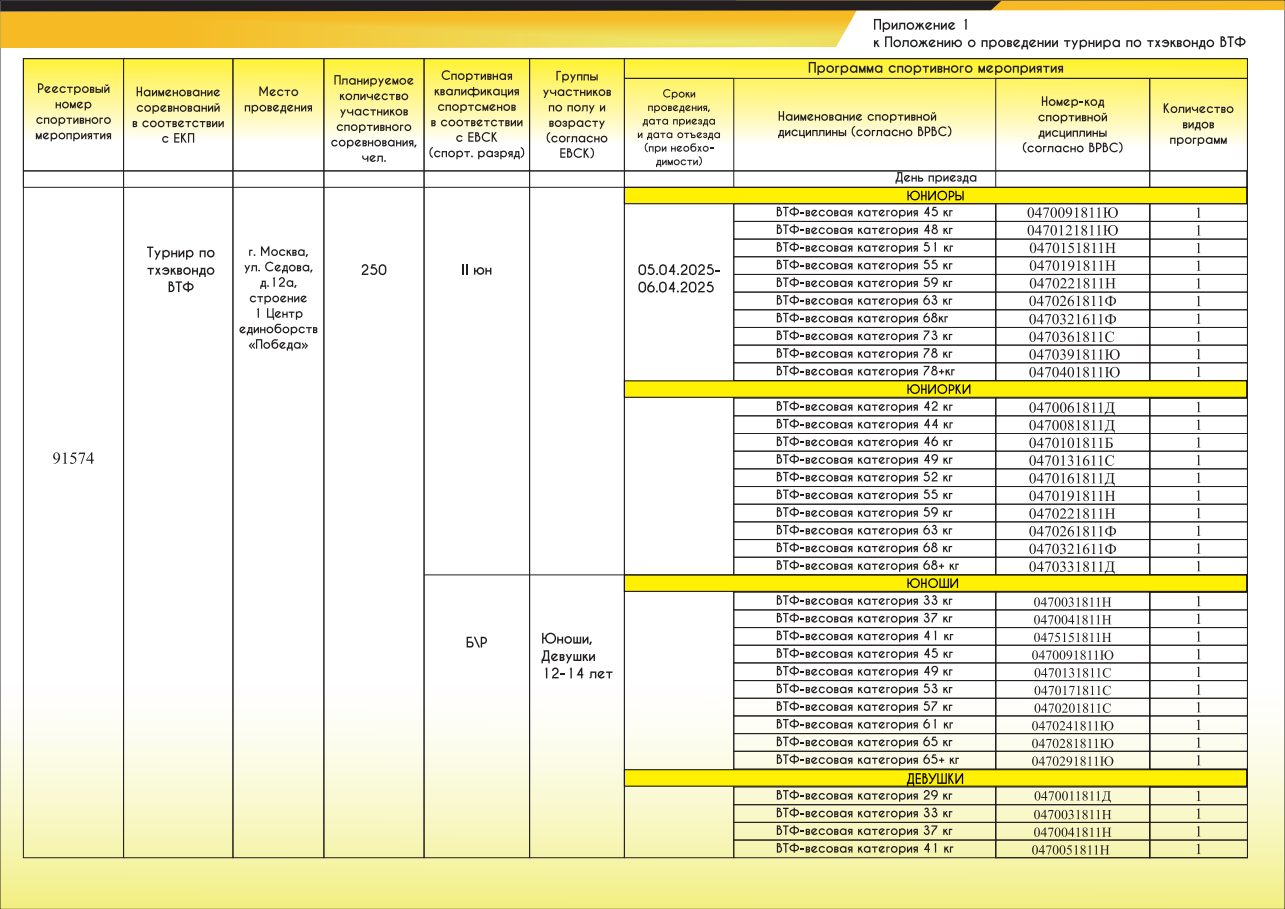Click the "Турнир по тхэквондо ВТФ" name cell
Screen dimensions: 1285x909
coord(179,270)
